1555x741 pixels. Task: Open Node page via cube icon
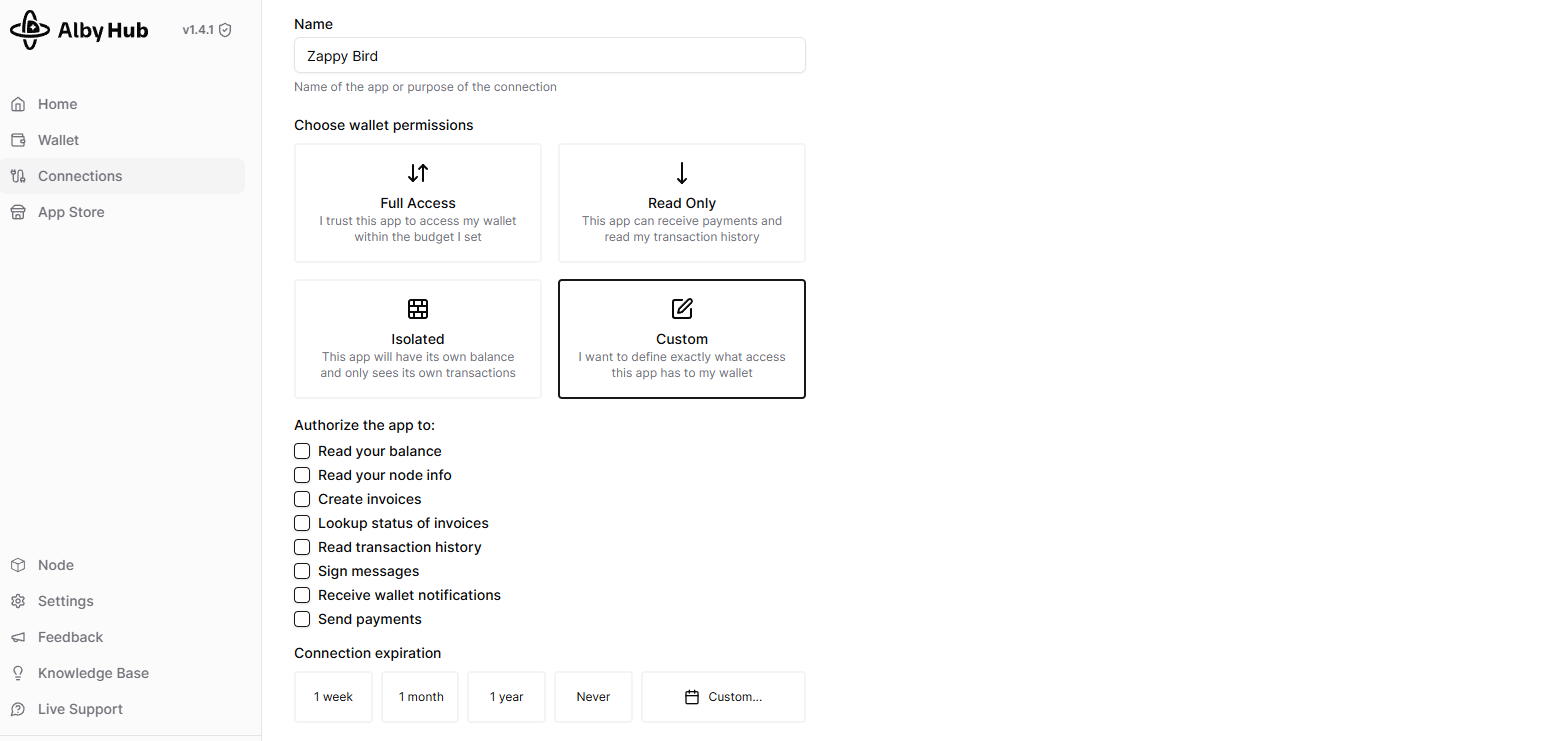18,565
